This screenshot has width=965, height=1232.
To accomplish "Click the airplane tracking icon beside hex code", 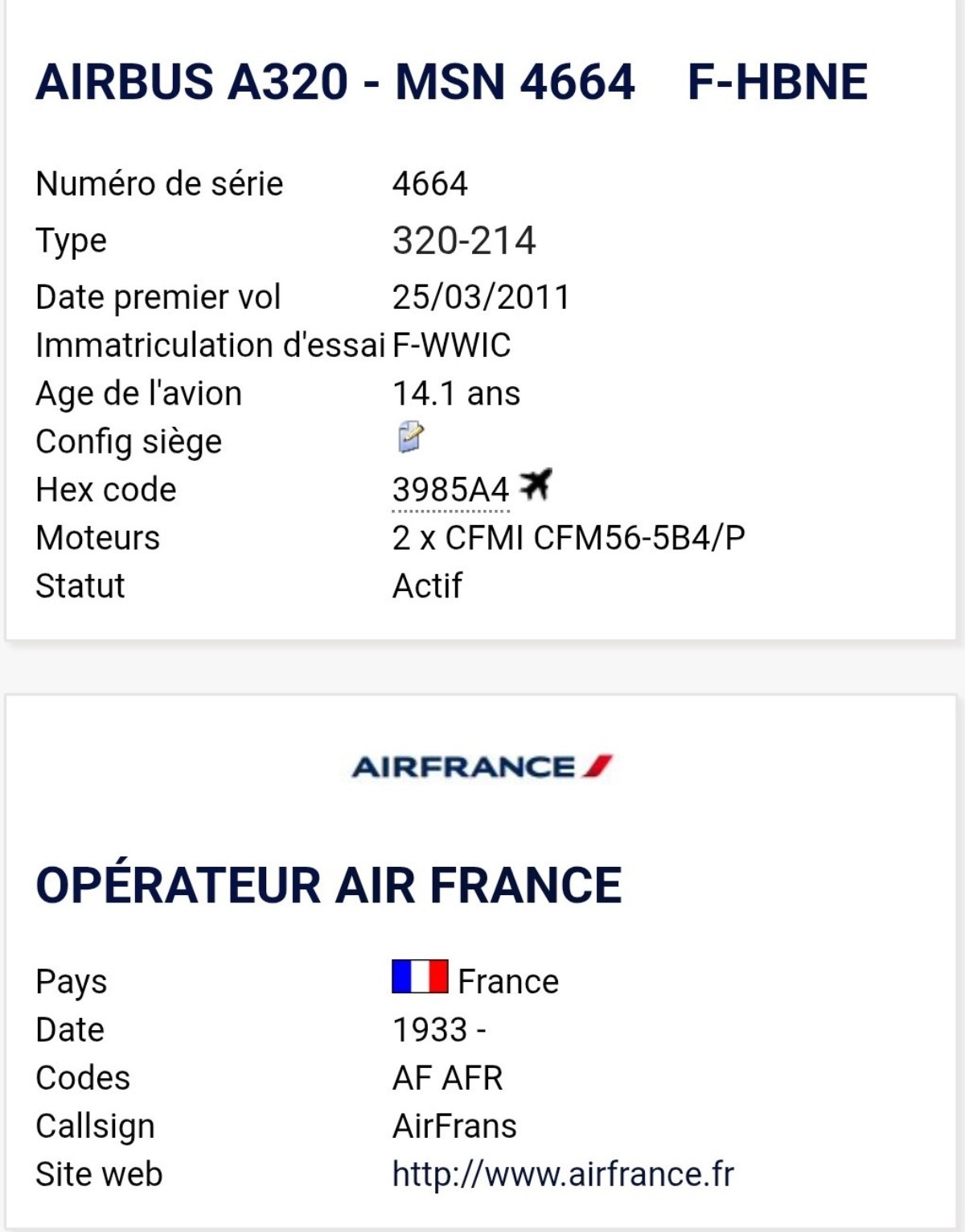I will 535,484.
